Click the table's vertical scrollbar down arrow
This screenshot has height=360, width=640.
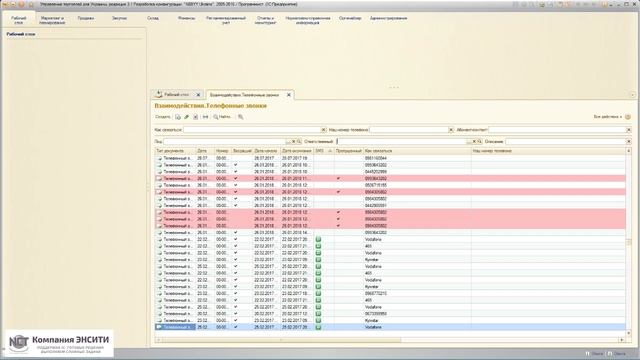(629, 333)
